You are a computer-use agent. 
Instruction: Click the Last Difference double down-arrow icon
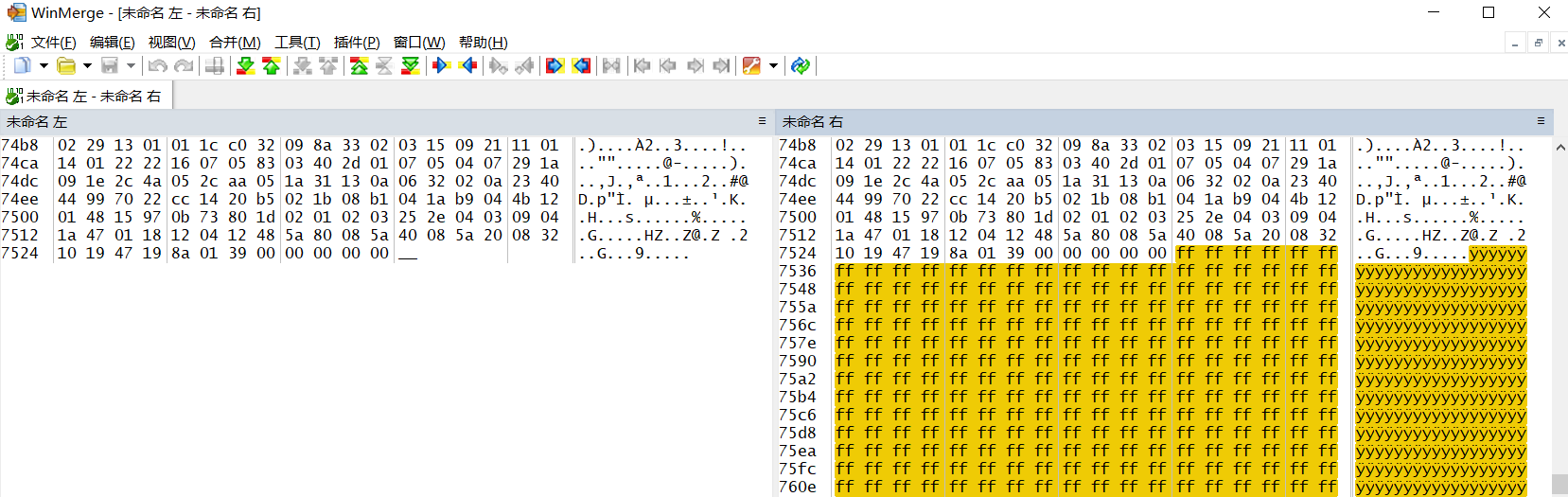pyautogui.click(x=411, y=65)
